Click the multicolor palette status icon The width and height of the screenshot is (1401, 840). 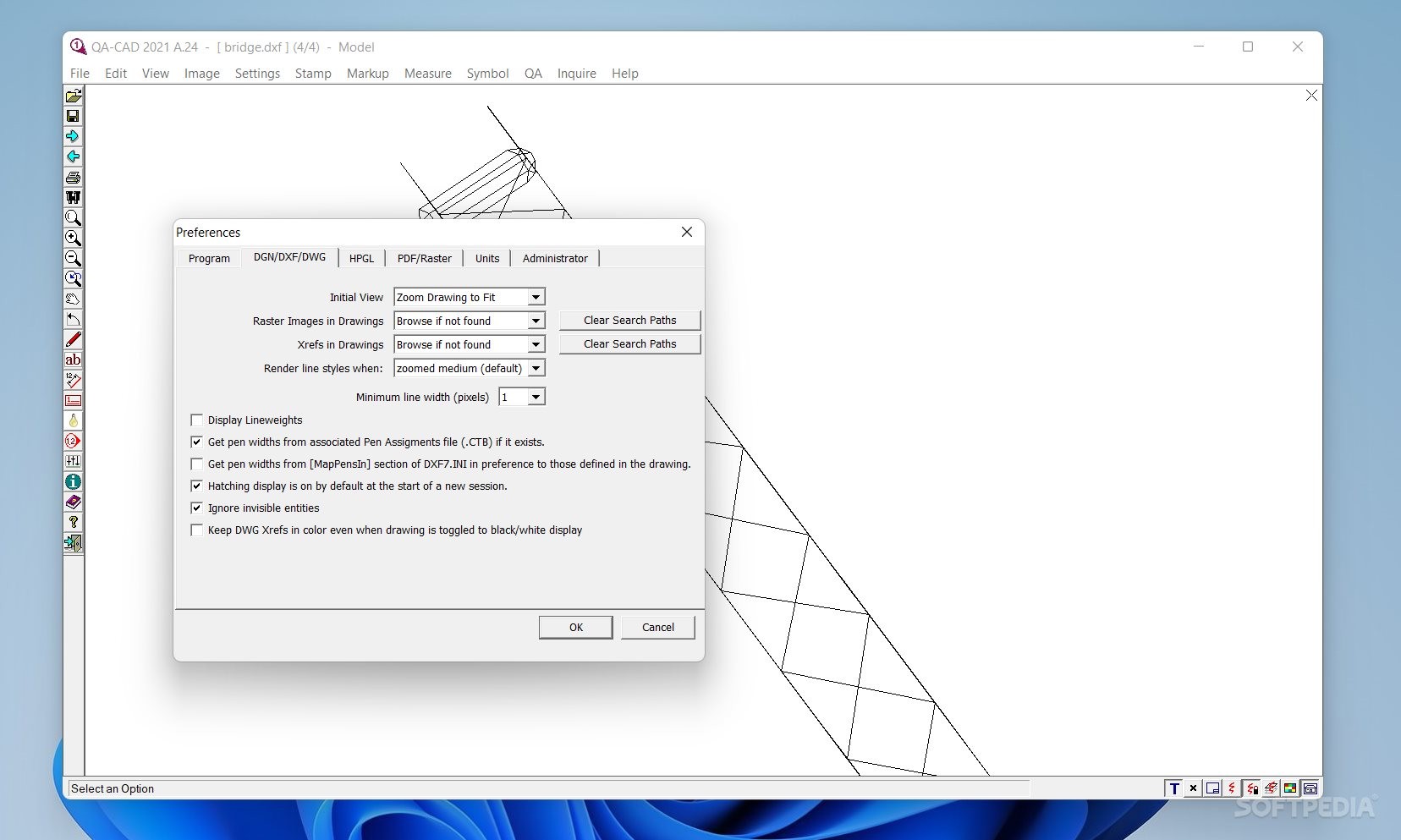coord(1290,788)
